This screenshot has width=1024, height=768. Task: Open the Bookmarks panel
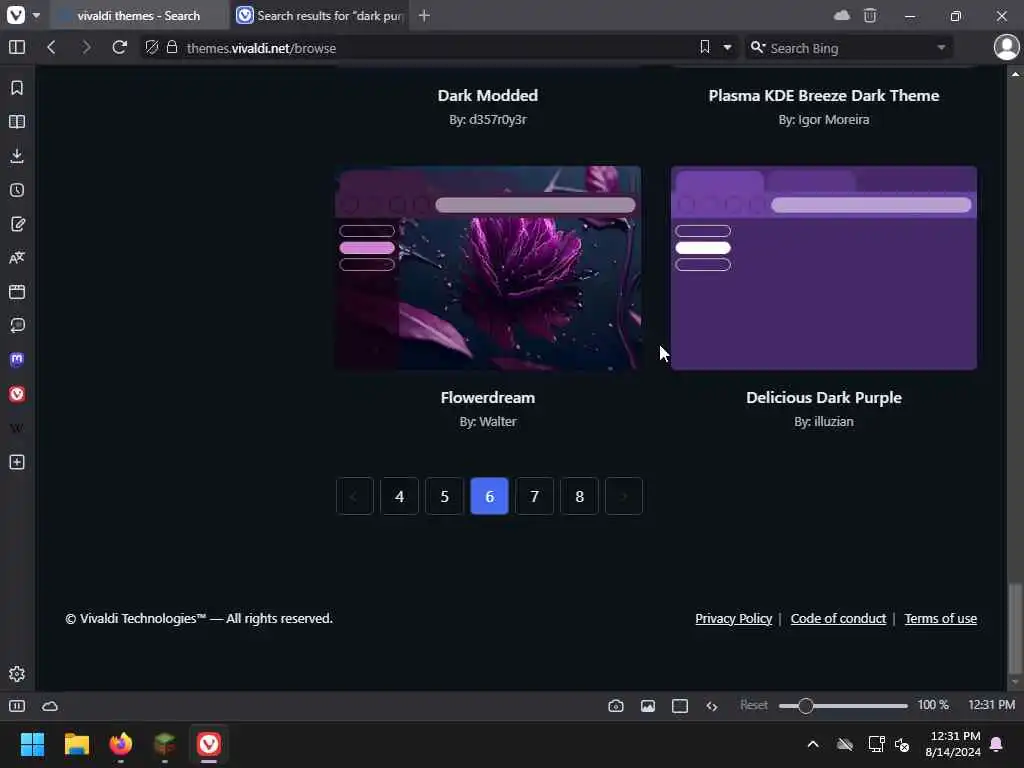[x=17, y=88]
